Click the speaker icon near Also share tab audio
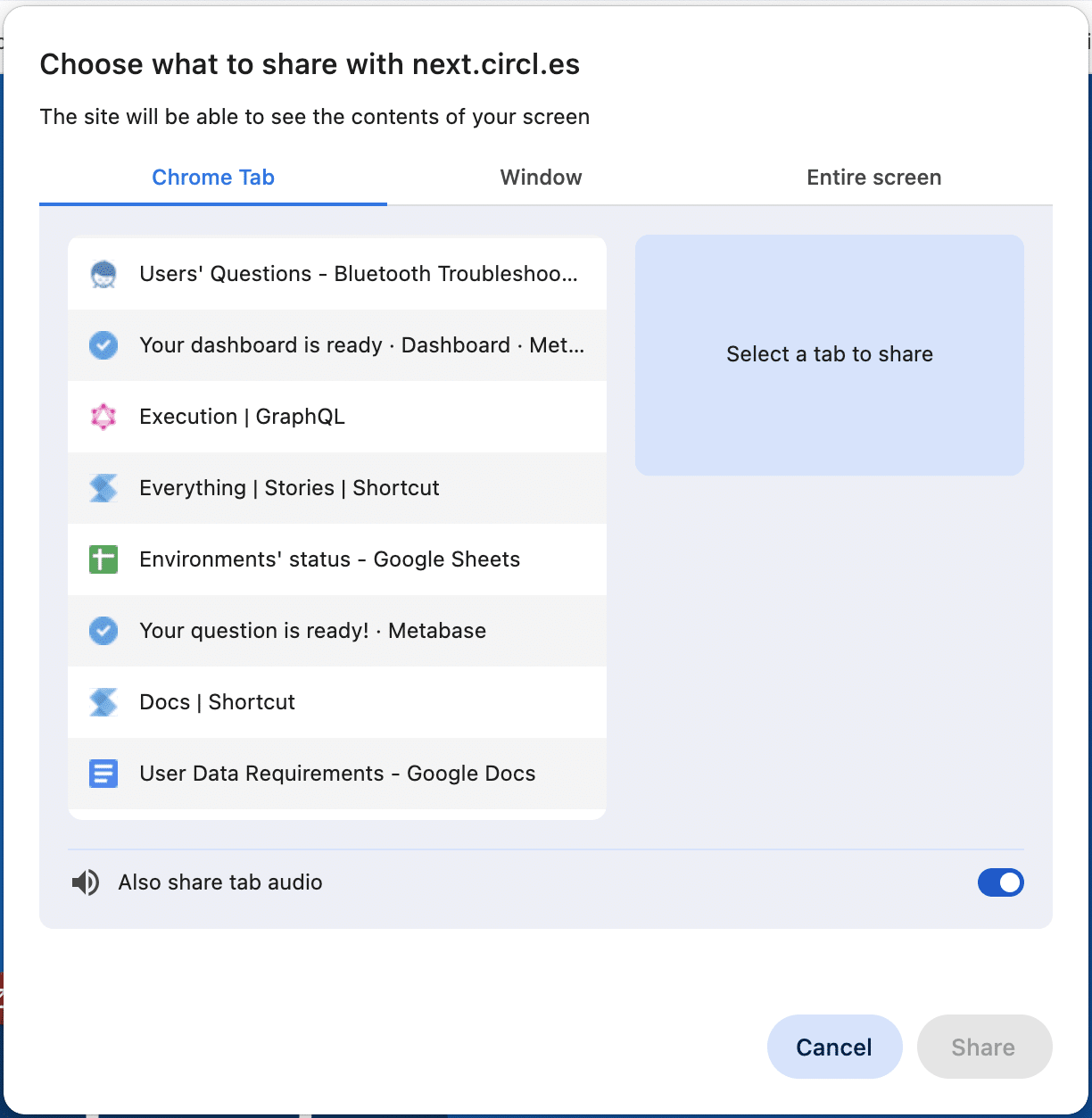This screenshot has width=1092, height=1118. (x=85, y=882)
